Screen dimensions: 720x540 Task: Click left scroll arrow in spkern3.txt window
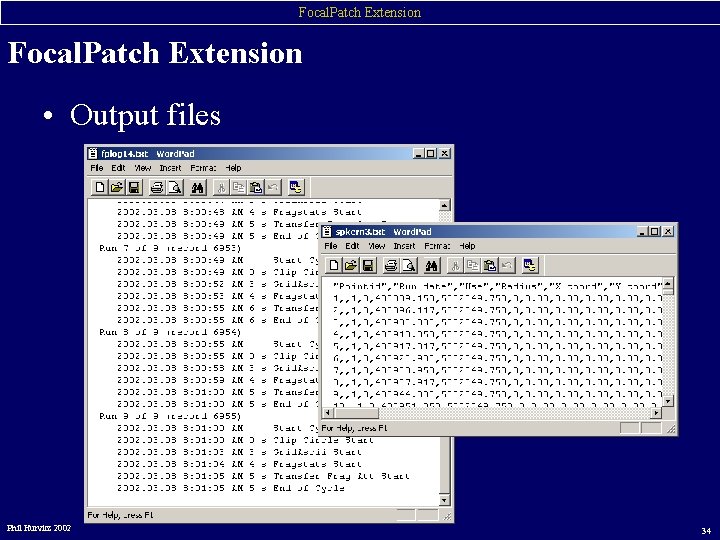pos(328,412)
